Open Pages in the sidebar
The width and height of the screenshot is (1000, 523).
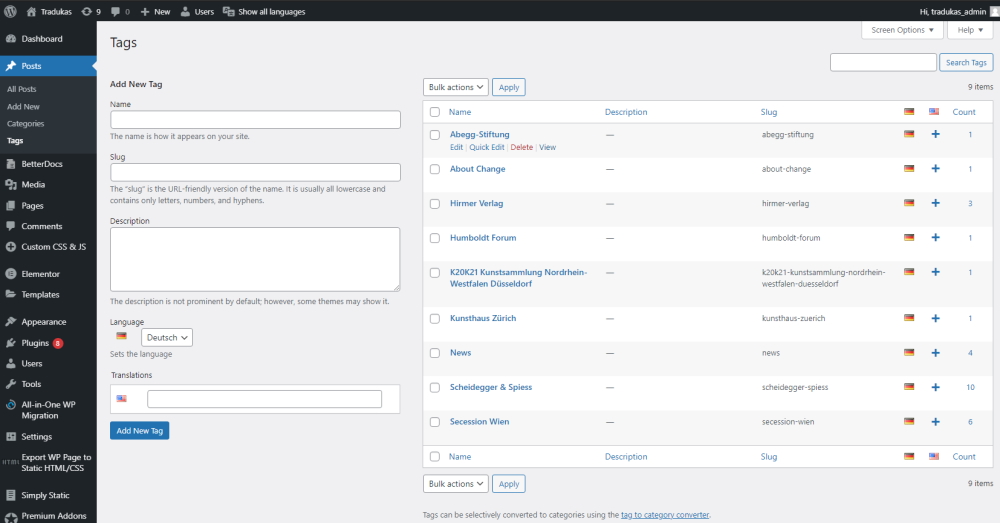tap(33, 206)
